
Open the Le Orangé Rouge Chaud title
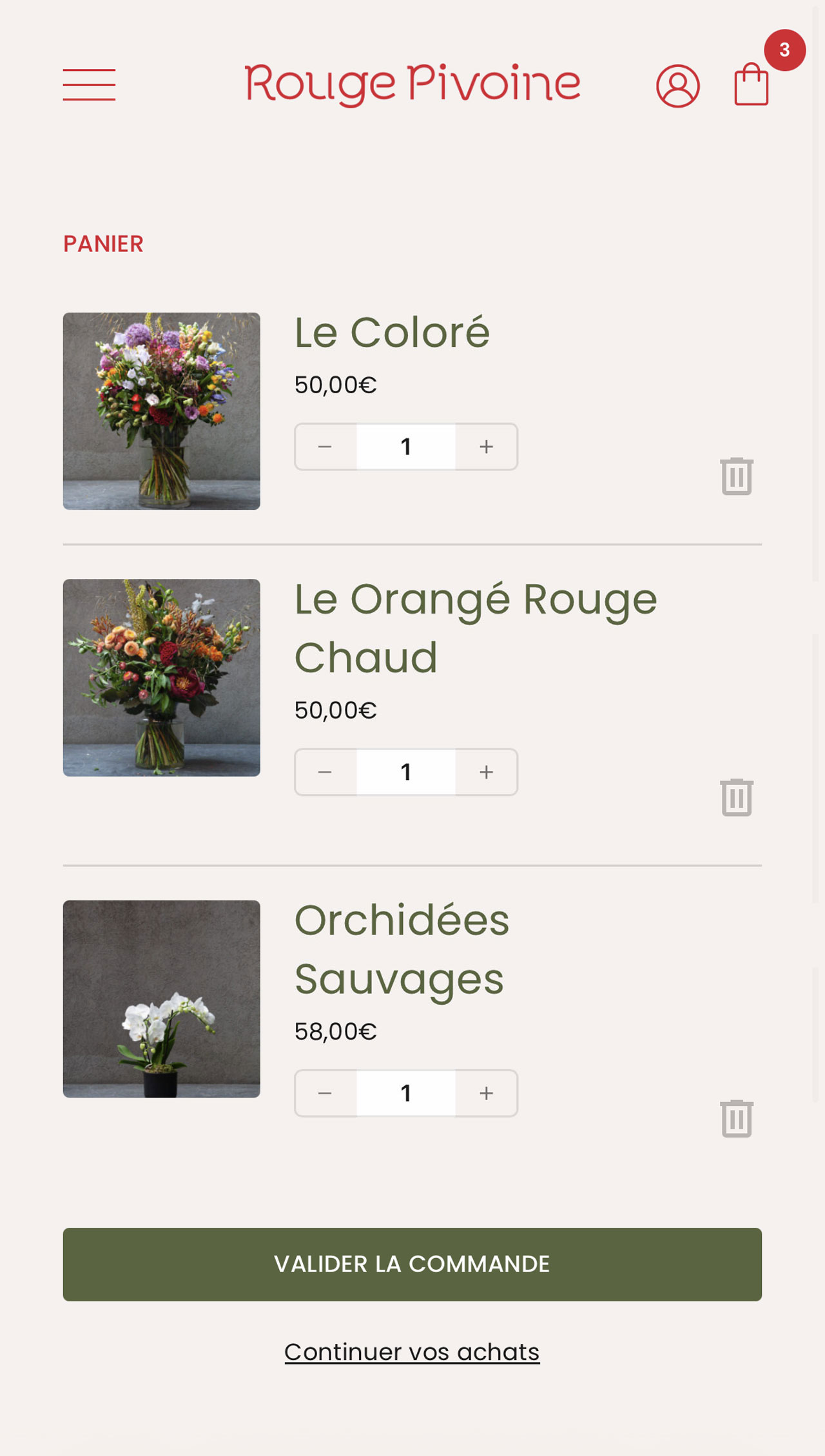click(475, 628)
